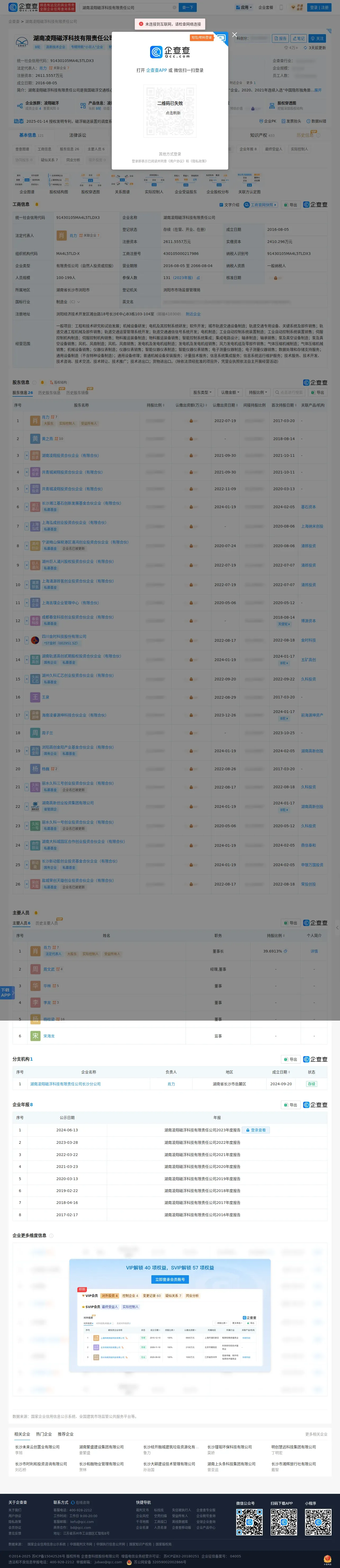
Task: Switch to 法律诉讼 tab
Action: 77,135
